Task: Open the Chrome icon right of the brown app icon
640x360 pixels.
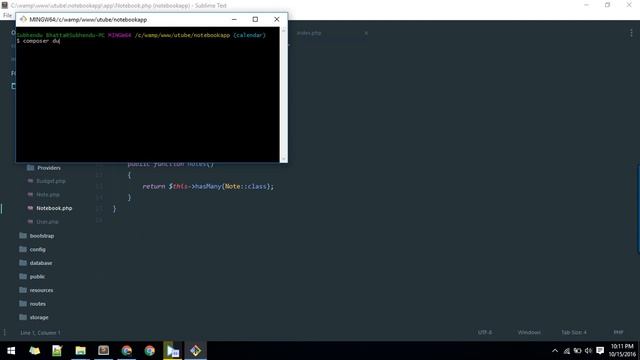Action: (x=127, y=351)
